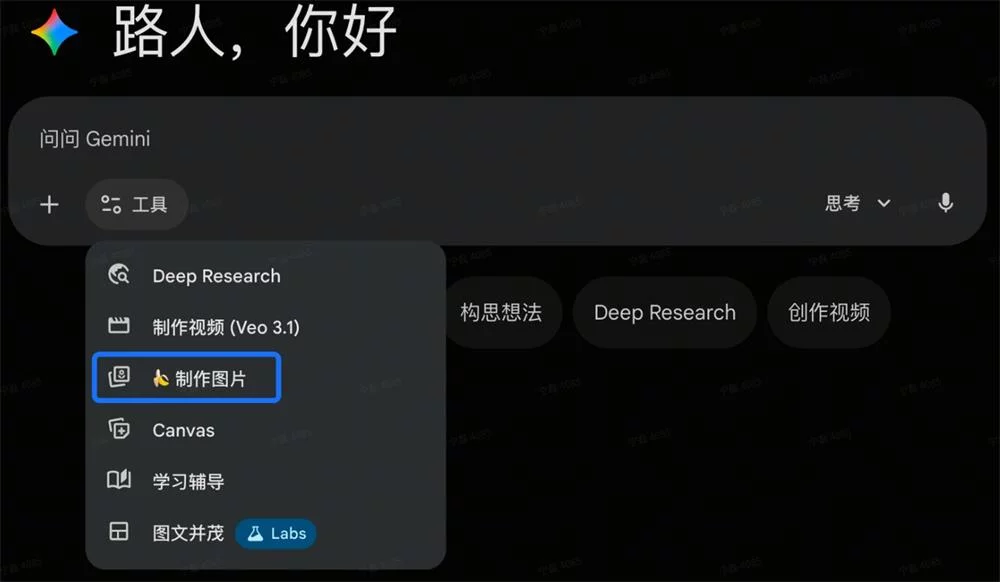Toggle Deep Research mode on
Screen dimensions: 1000x582
click(x=215, y=274)
